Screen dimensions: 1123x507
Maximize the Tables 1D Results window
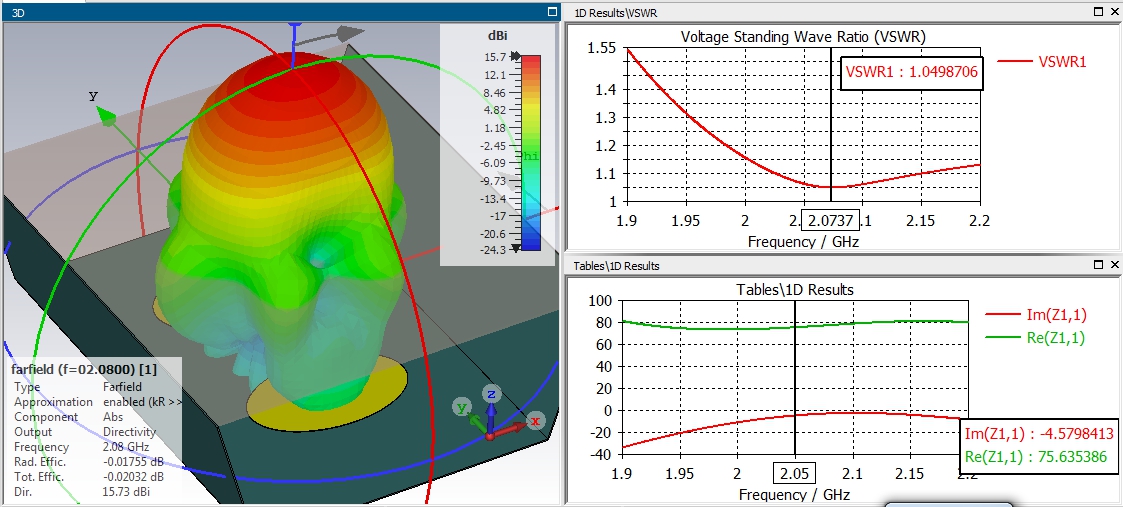tap(1099, 265)
